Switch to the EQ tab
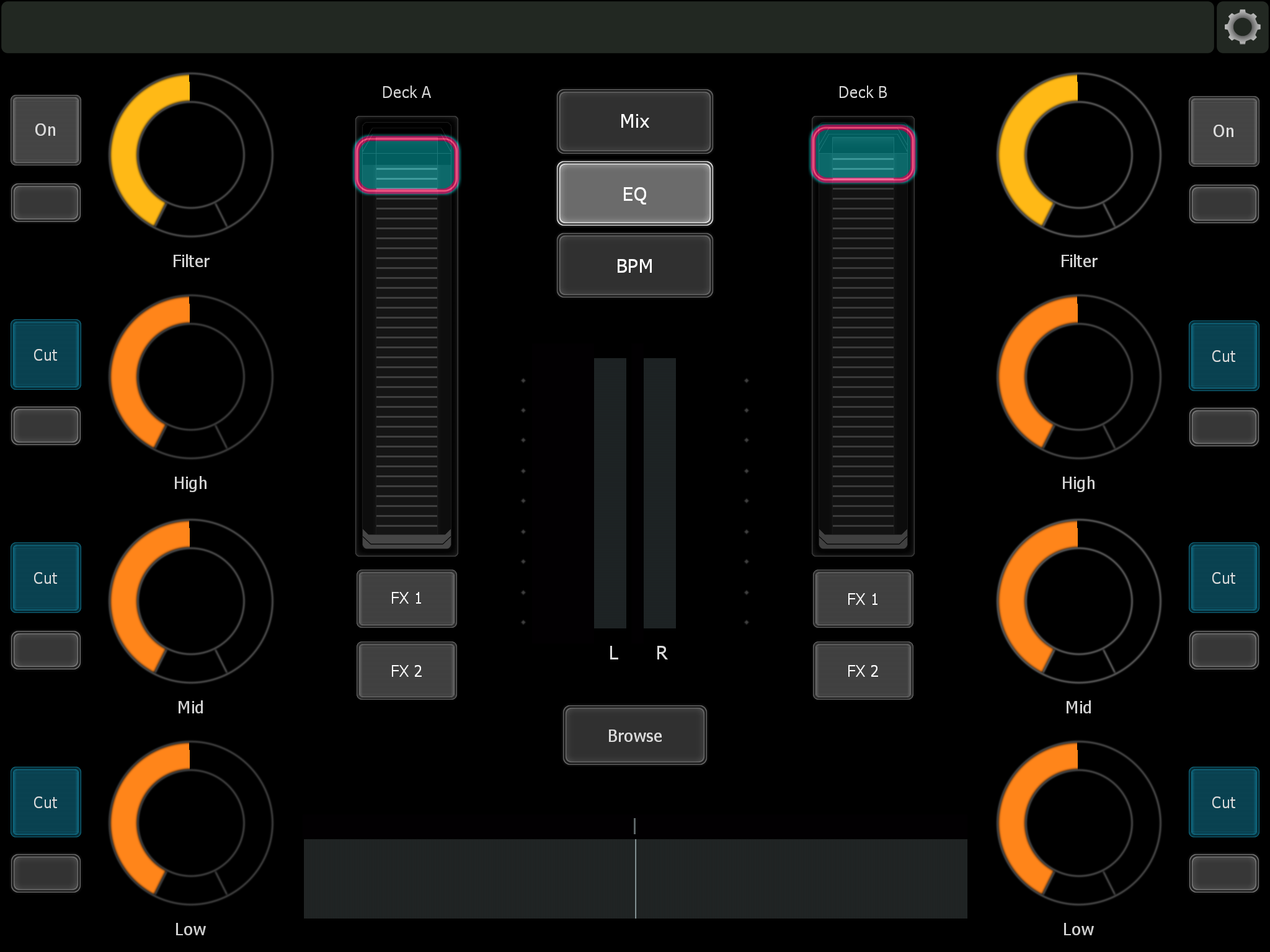 point(634,193)
